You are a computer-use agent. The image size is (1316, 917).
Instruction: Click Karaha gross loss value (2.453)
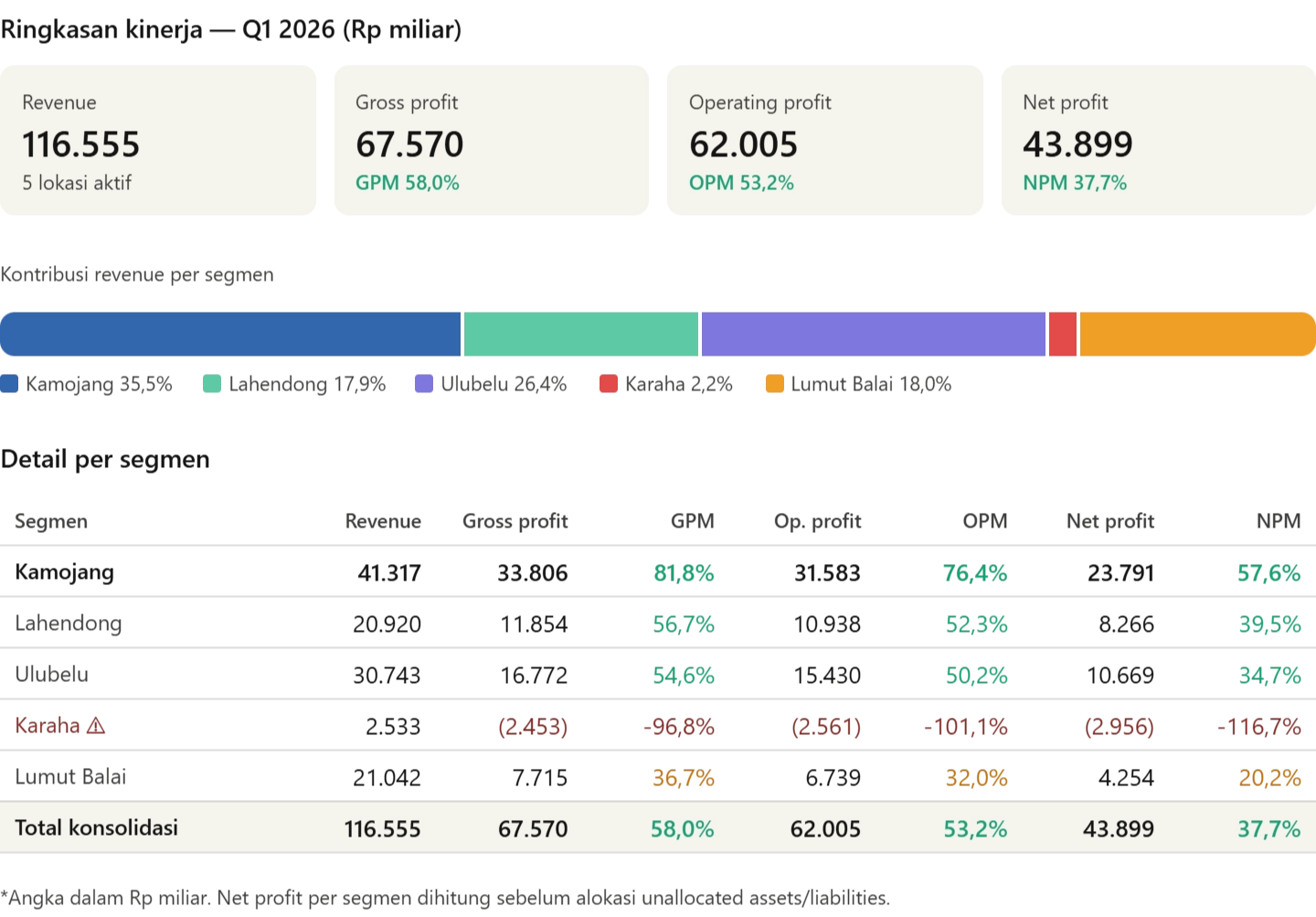click(534, 727)
